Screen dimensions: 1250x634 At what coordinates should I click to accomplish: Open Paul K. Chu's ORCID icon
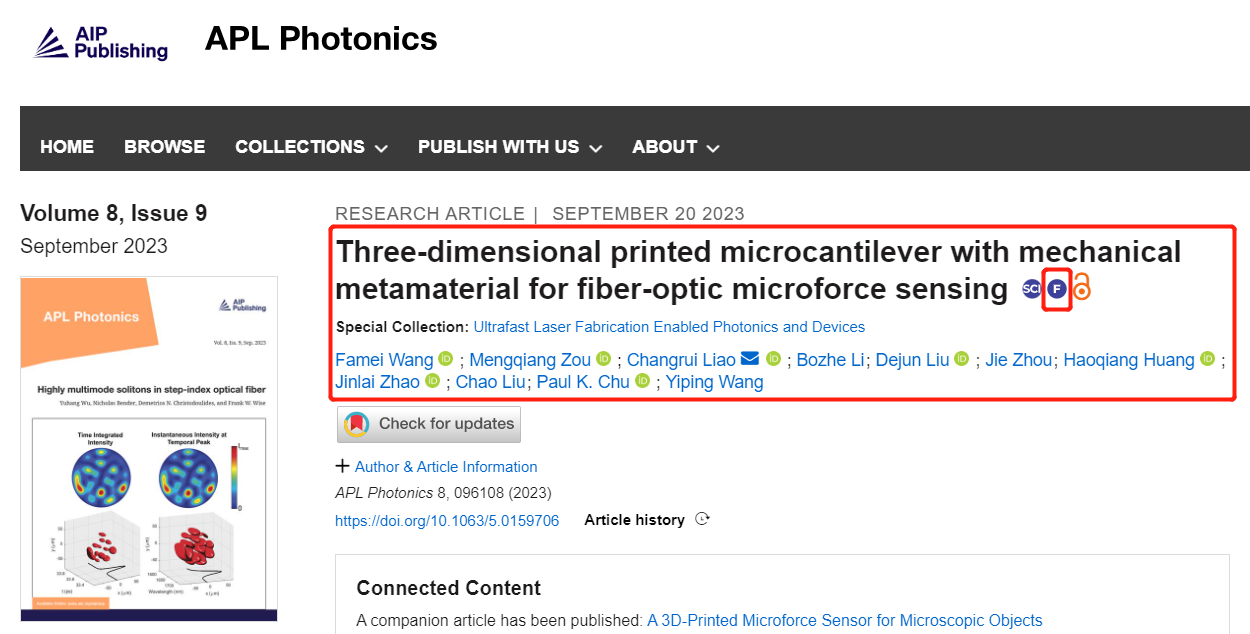click(643, 381)
